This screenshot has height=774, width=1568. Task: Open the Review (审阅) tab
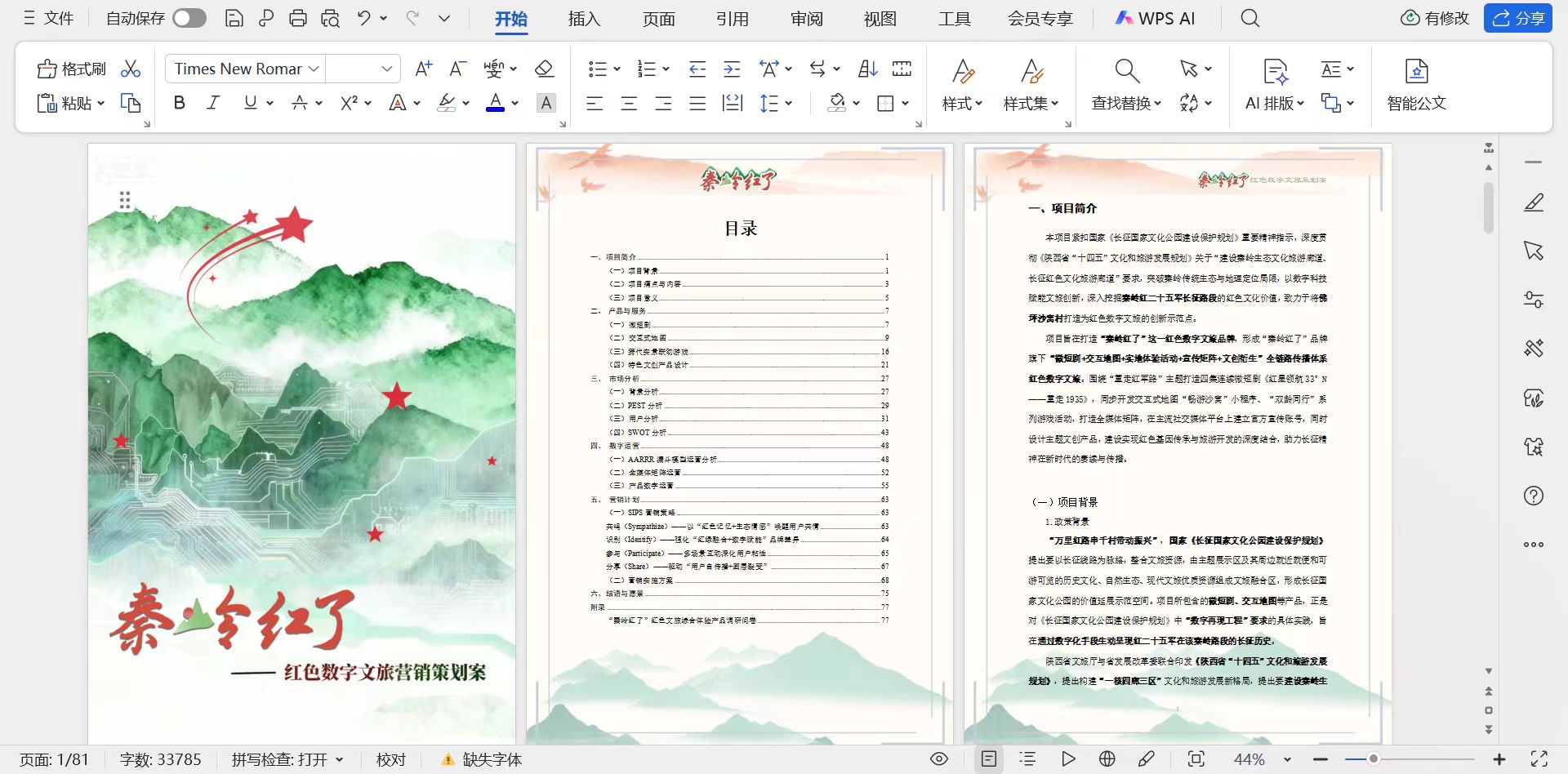click(806, 19)
